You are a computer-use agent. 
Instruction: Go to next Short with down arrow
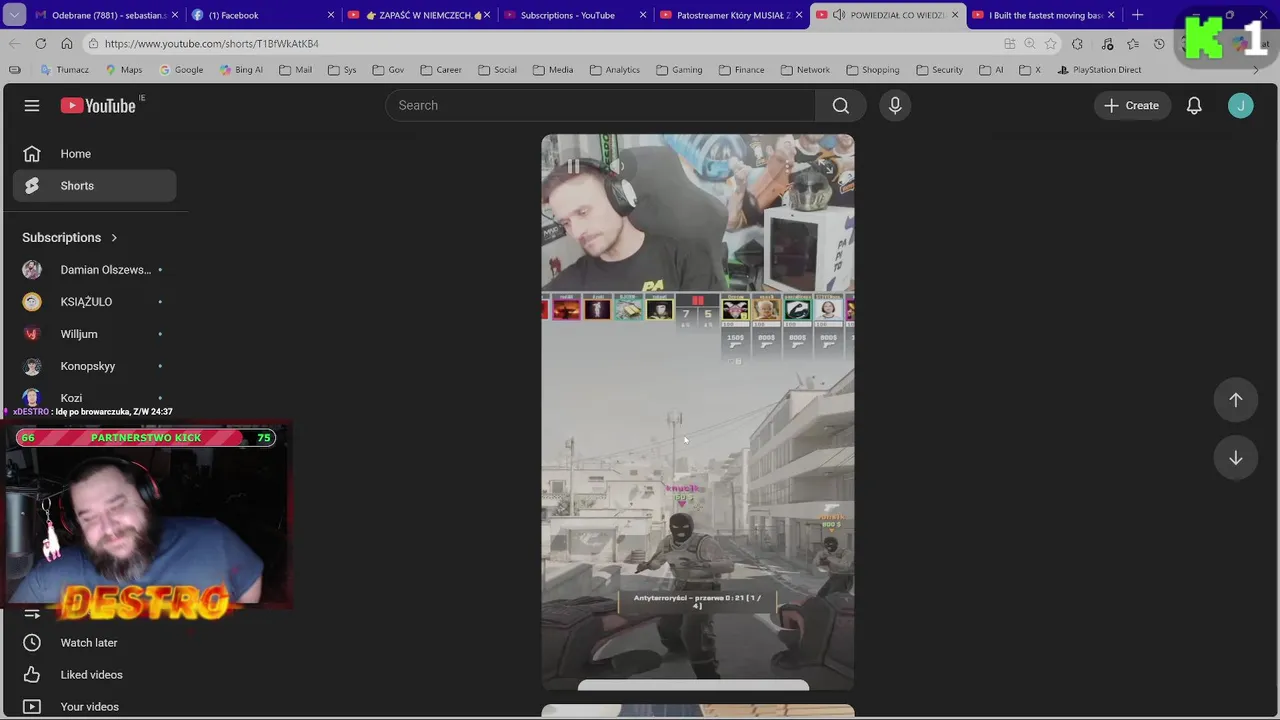tap(1236, 457)
